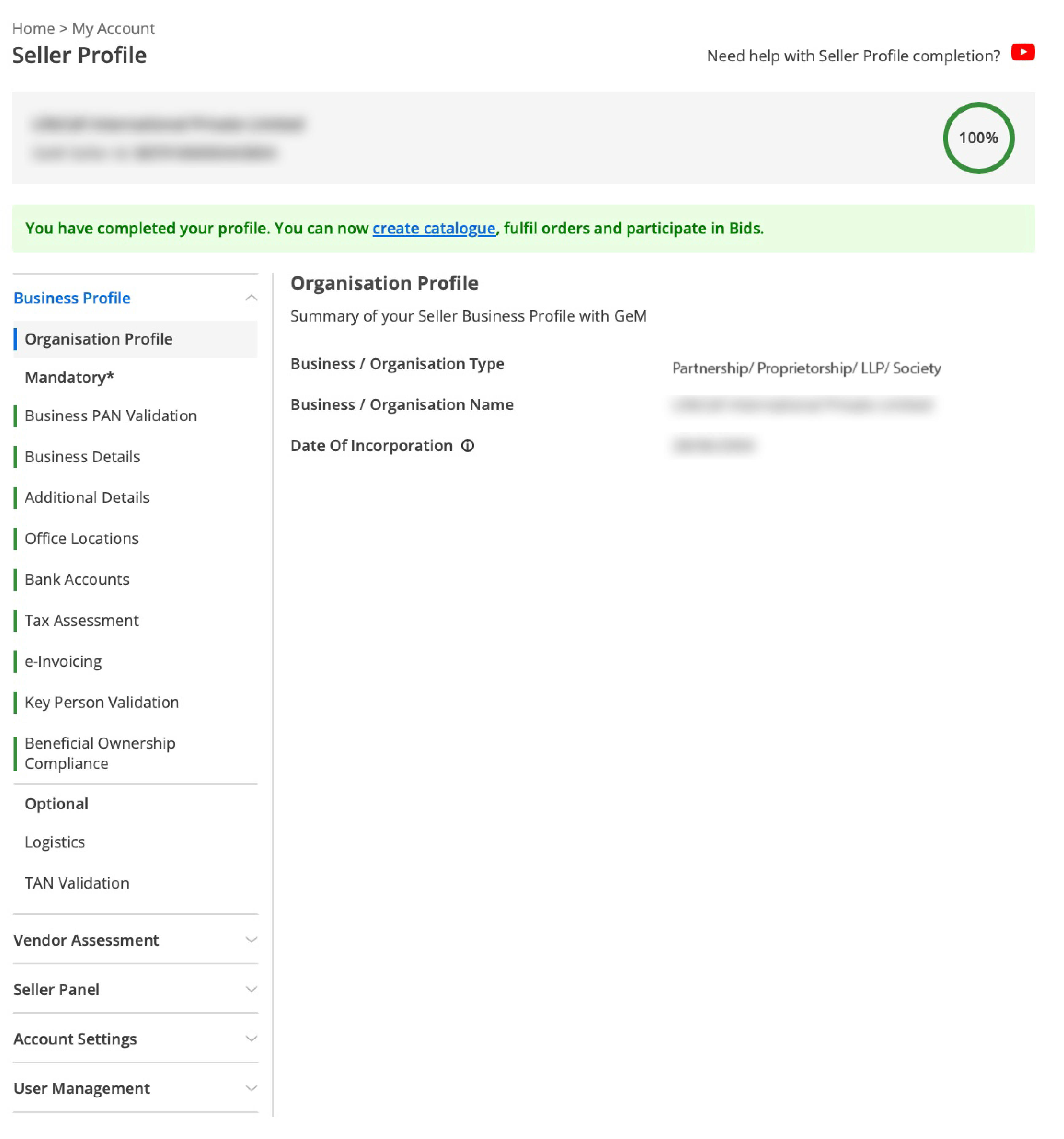Expand the User Management section
Viewport: 1064px width, 1139px height.
tap(135, 1088)
